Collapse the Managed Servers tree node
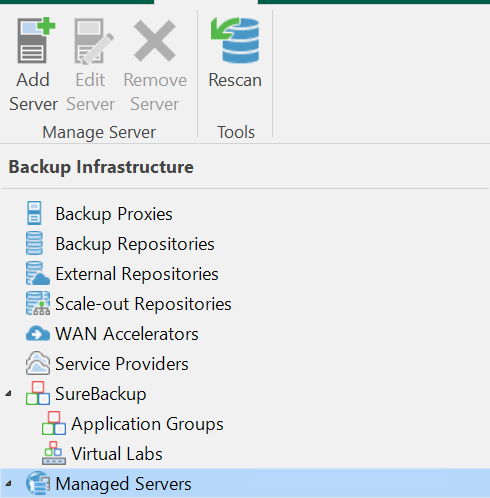The width and height of the screenshot is (490, 498). tap(9, 484)
